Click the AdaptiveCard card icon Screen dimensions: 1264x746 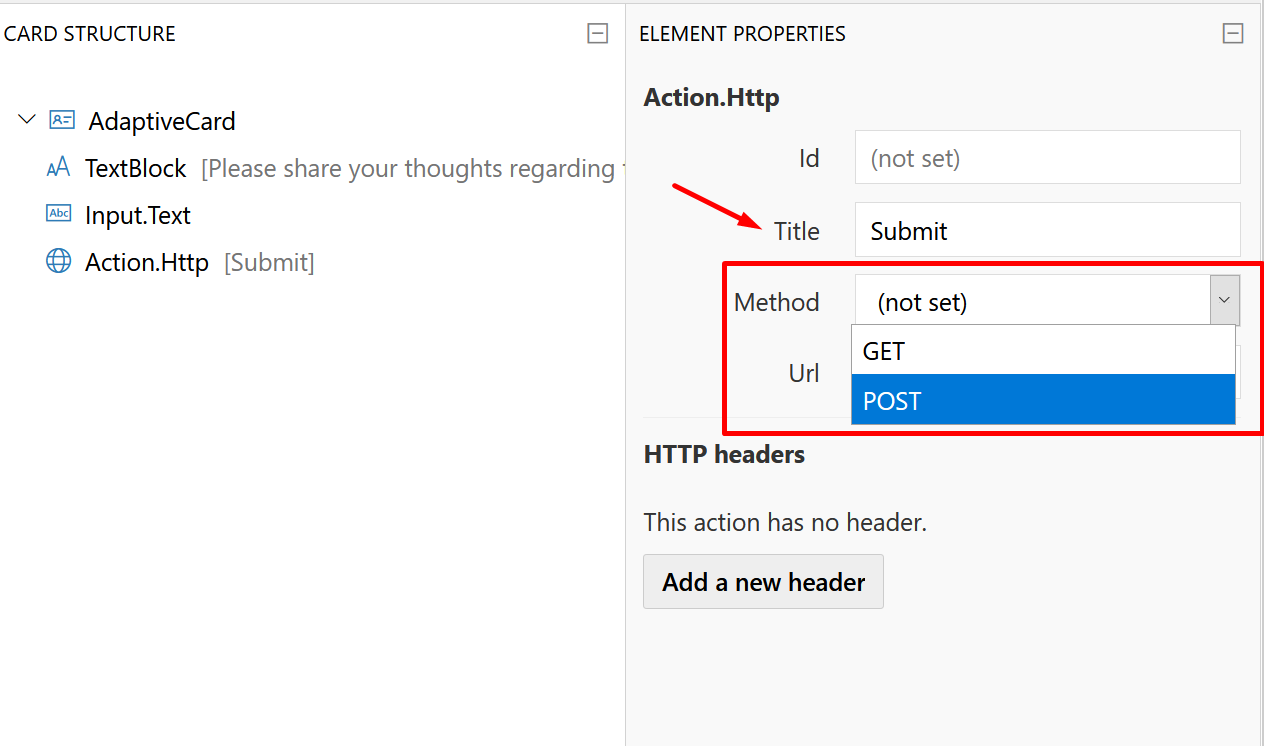point(62,120)
